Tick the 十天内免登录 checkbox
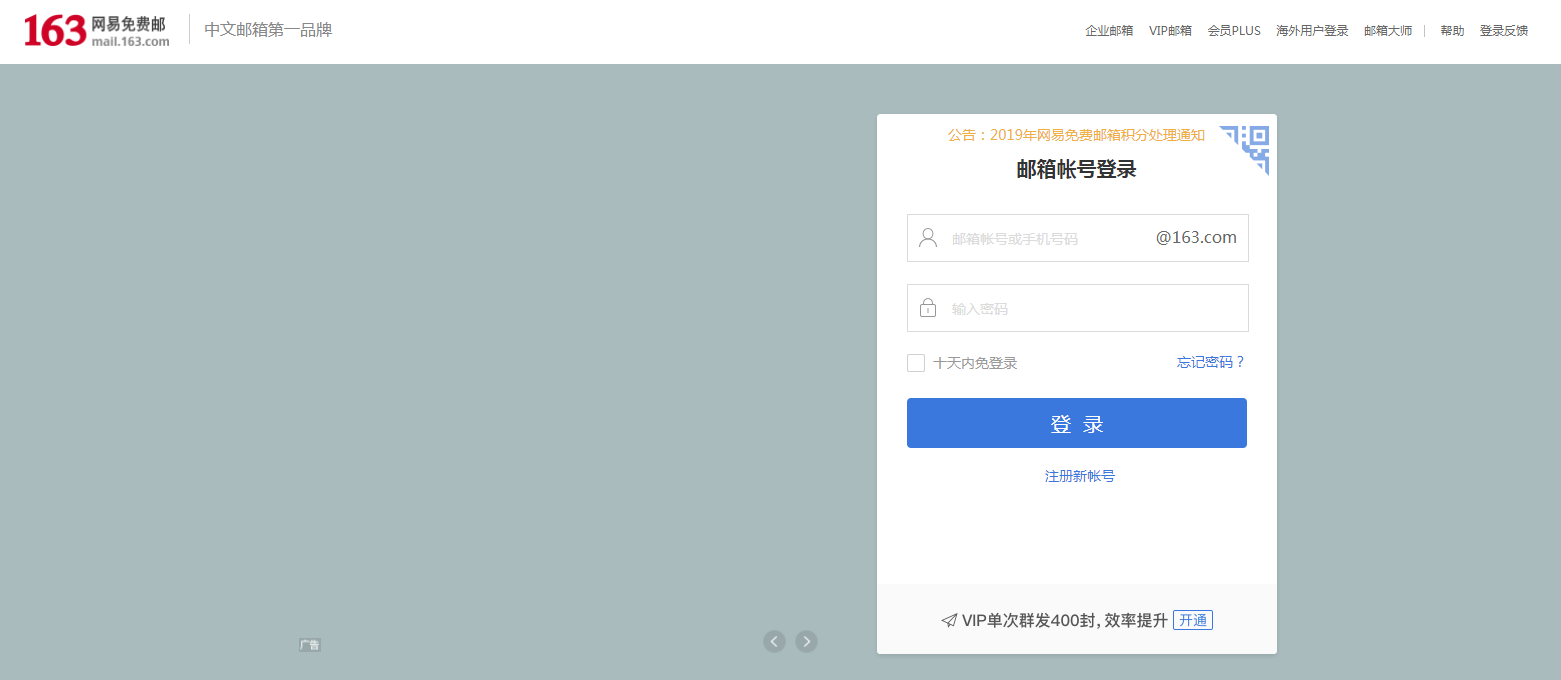1561x680 pixels. pos(916,363)
